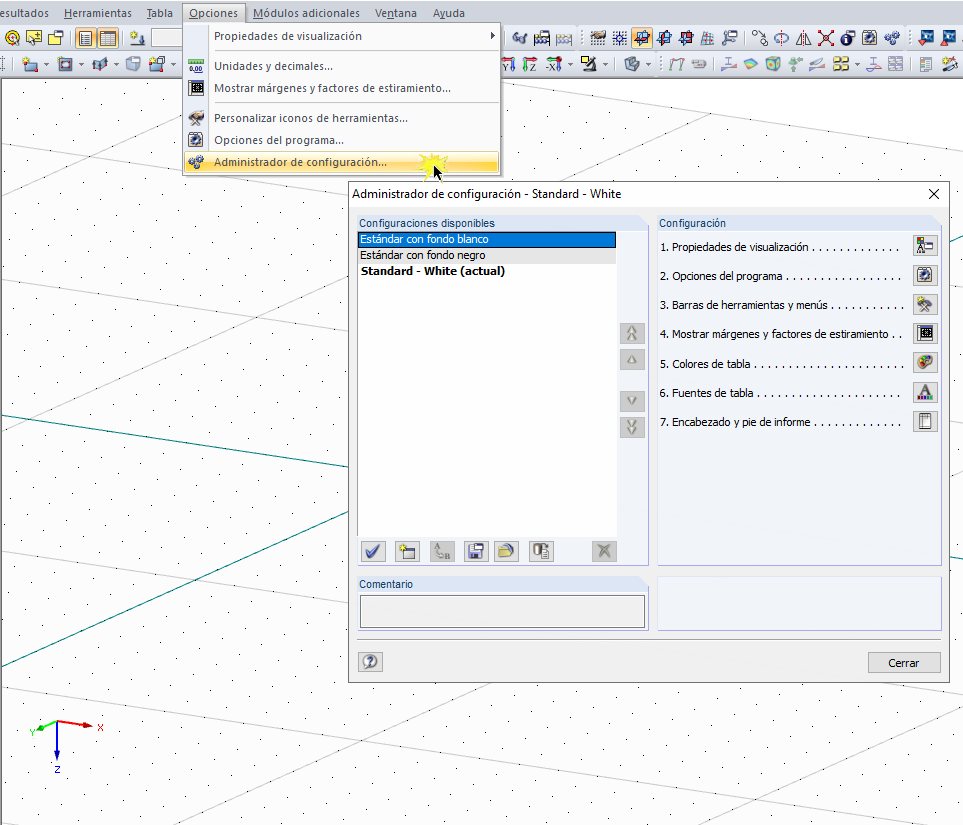Open the microscope tool dropdown arrow
The height and width of the screenshot is (825, 963).
tap(605, 64)
